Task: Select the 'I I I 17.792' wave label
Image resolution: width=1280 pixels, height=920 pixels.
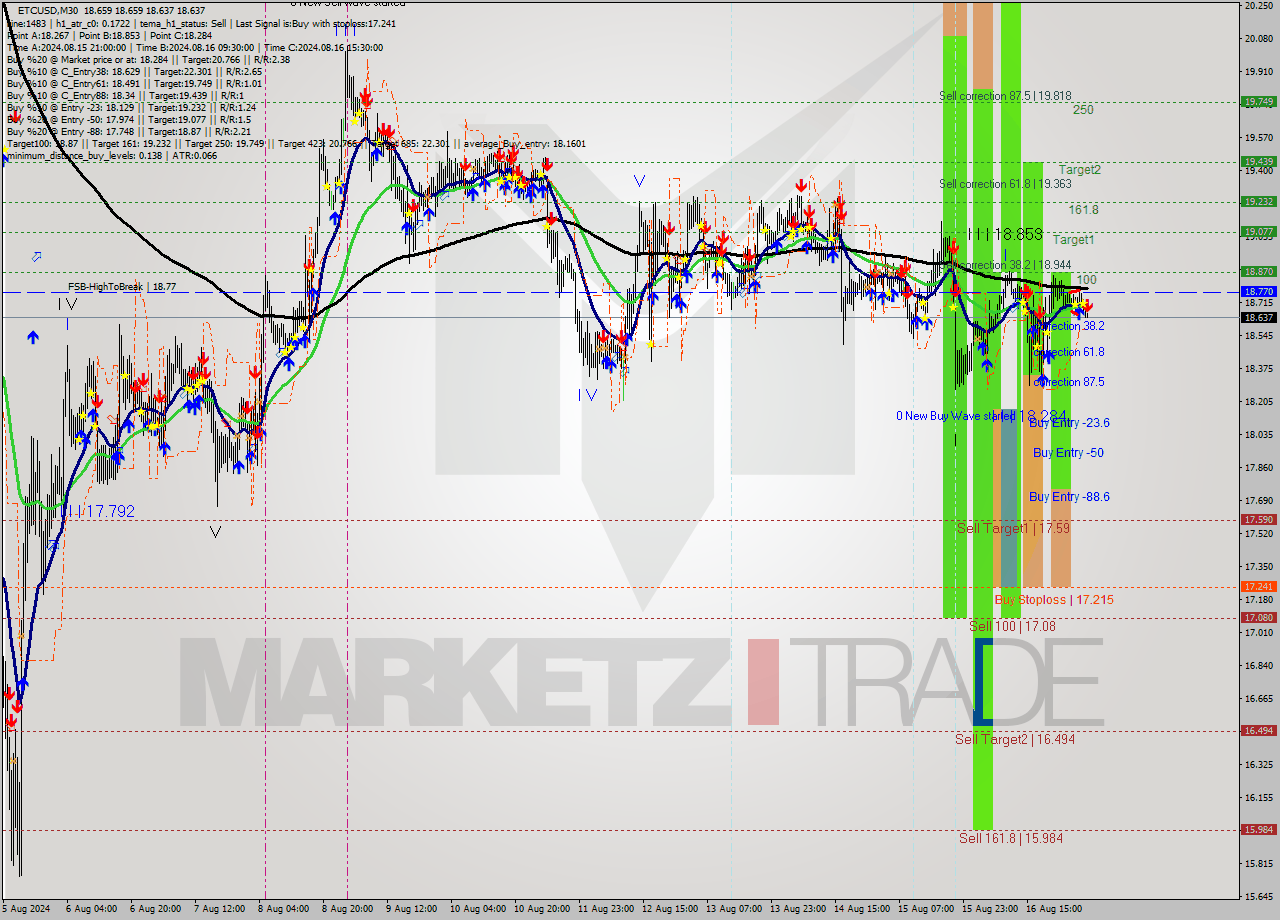Action: coord(96,511)
